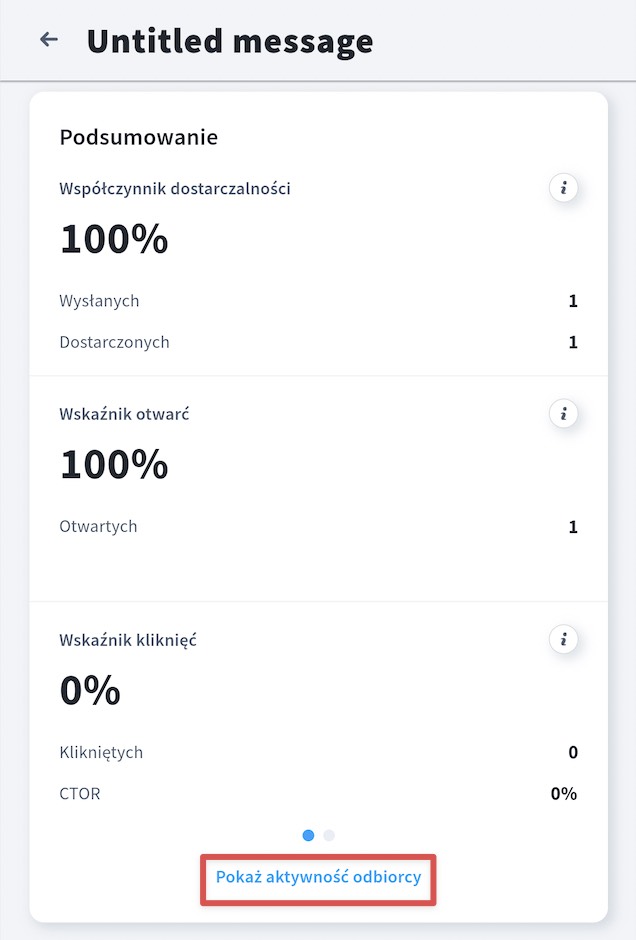Switch to the second pagination dot
The image size is (636, 940).
[x=328, y=835]
